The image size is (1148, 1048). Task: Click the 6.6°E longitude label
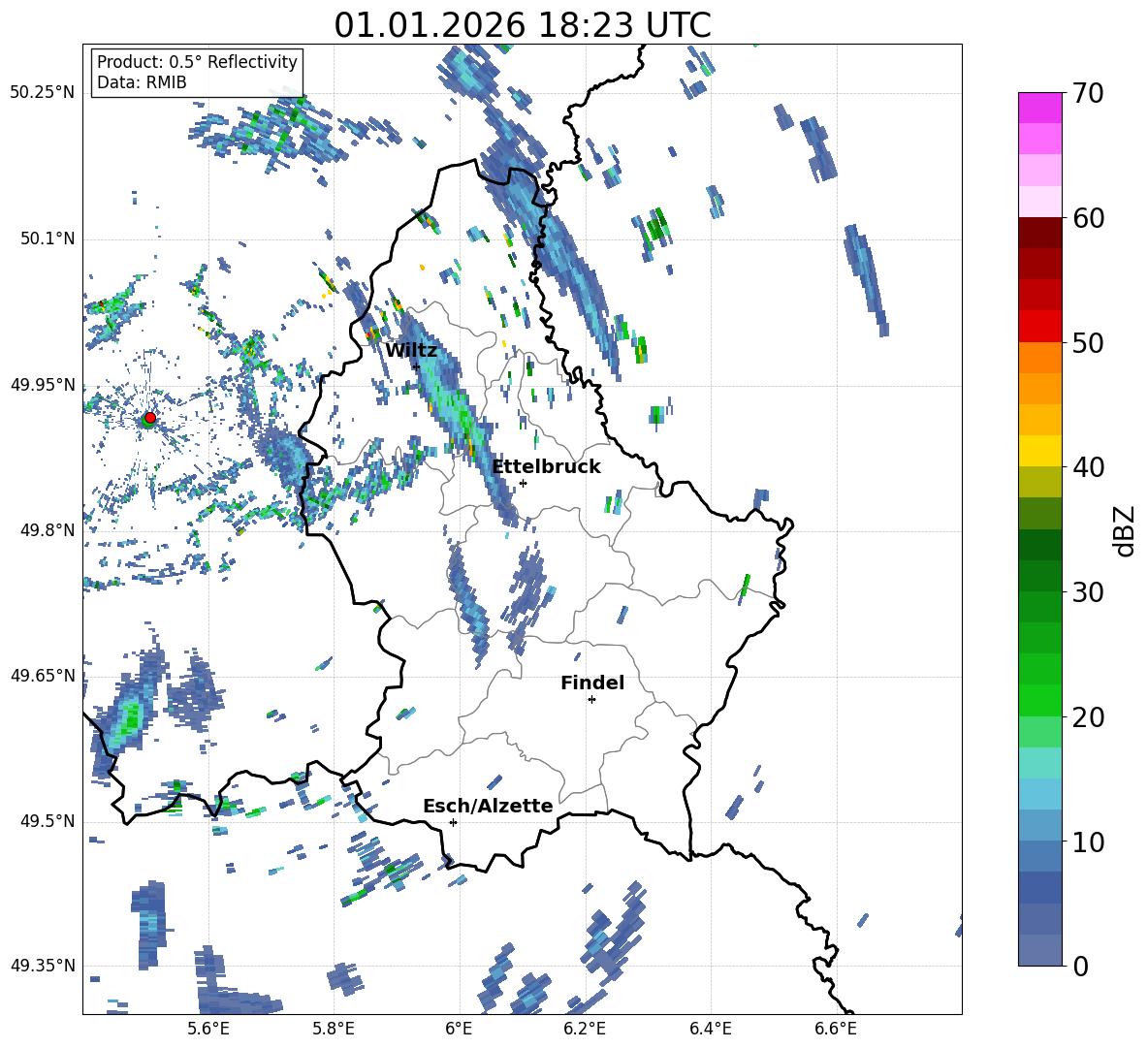click(836, 1030)
